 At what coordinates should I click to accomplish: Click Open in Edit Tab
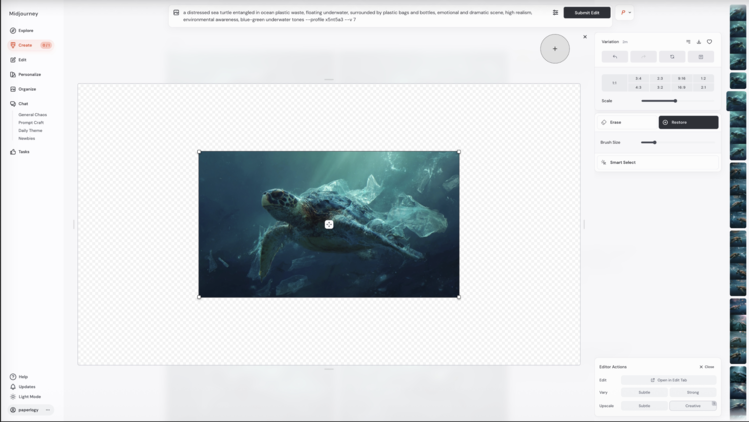(x=668, y=380)
